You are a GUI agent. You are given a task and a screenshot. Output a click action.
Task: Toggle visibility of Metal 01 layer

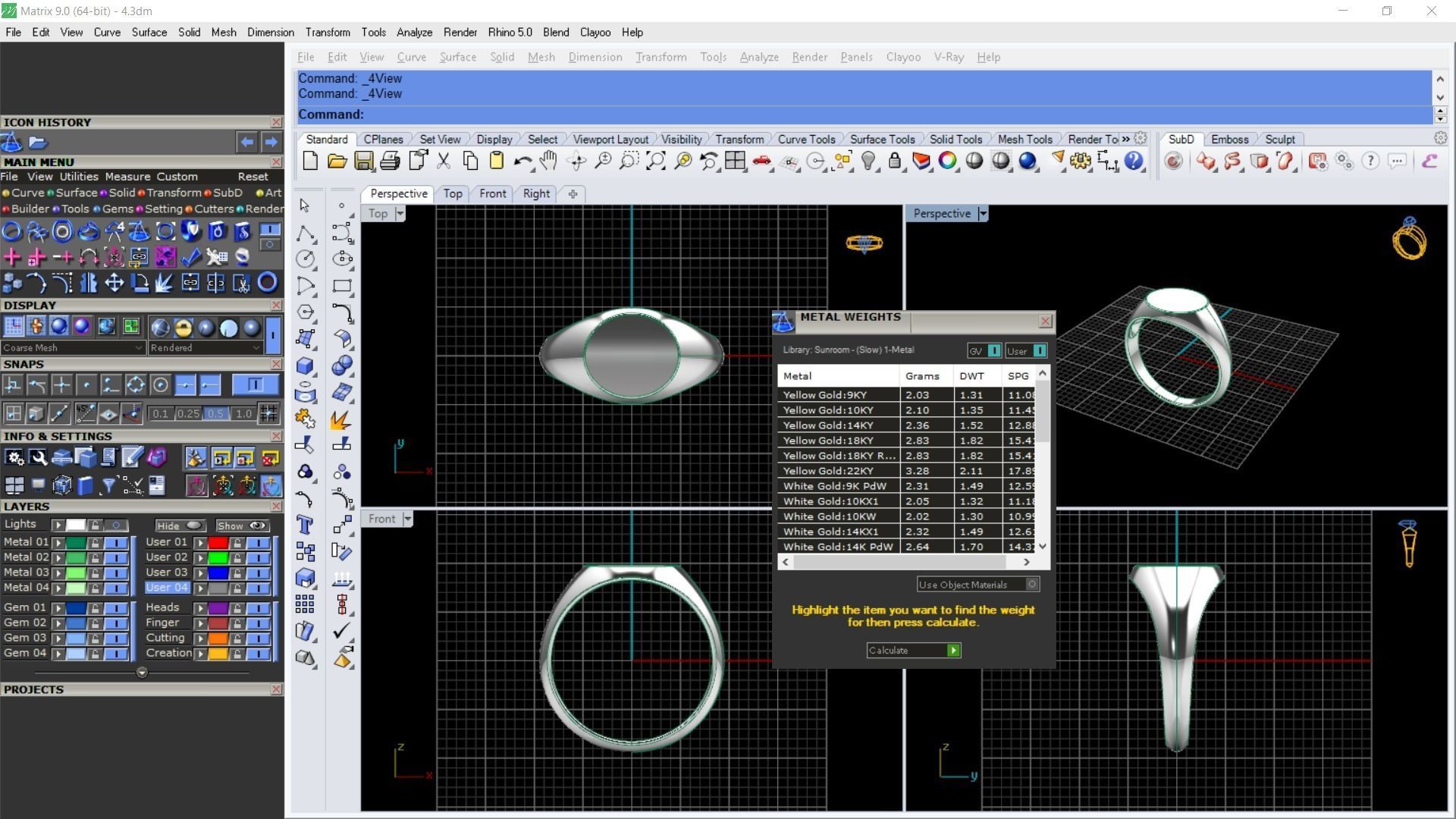(x=116, y=543)
